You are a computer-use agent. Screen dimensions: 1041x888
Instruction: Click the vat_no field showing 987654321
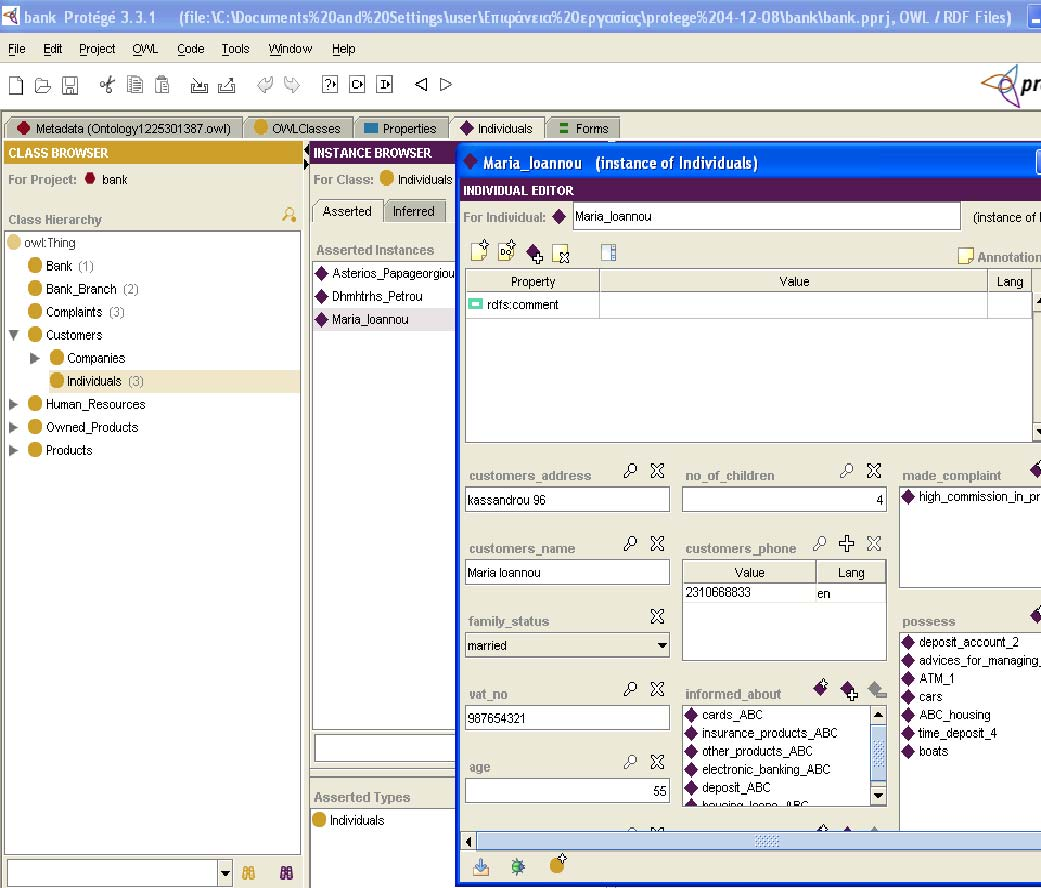[568, 717]
